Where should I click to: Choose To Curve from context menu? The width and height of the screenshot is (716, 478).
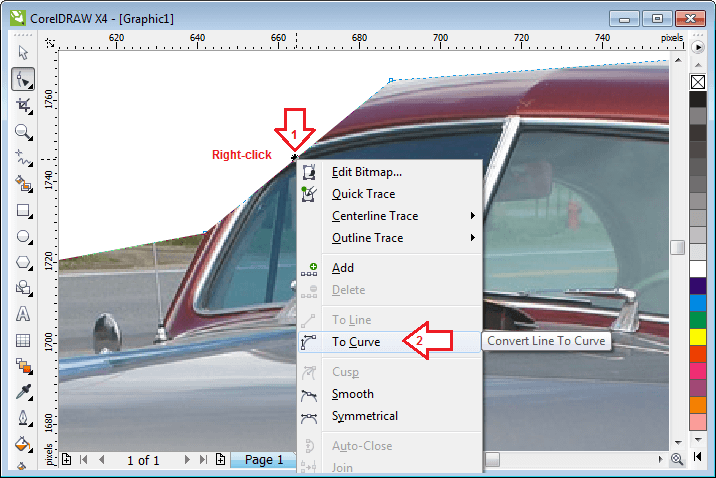[x=356, y=342]
